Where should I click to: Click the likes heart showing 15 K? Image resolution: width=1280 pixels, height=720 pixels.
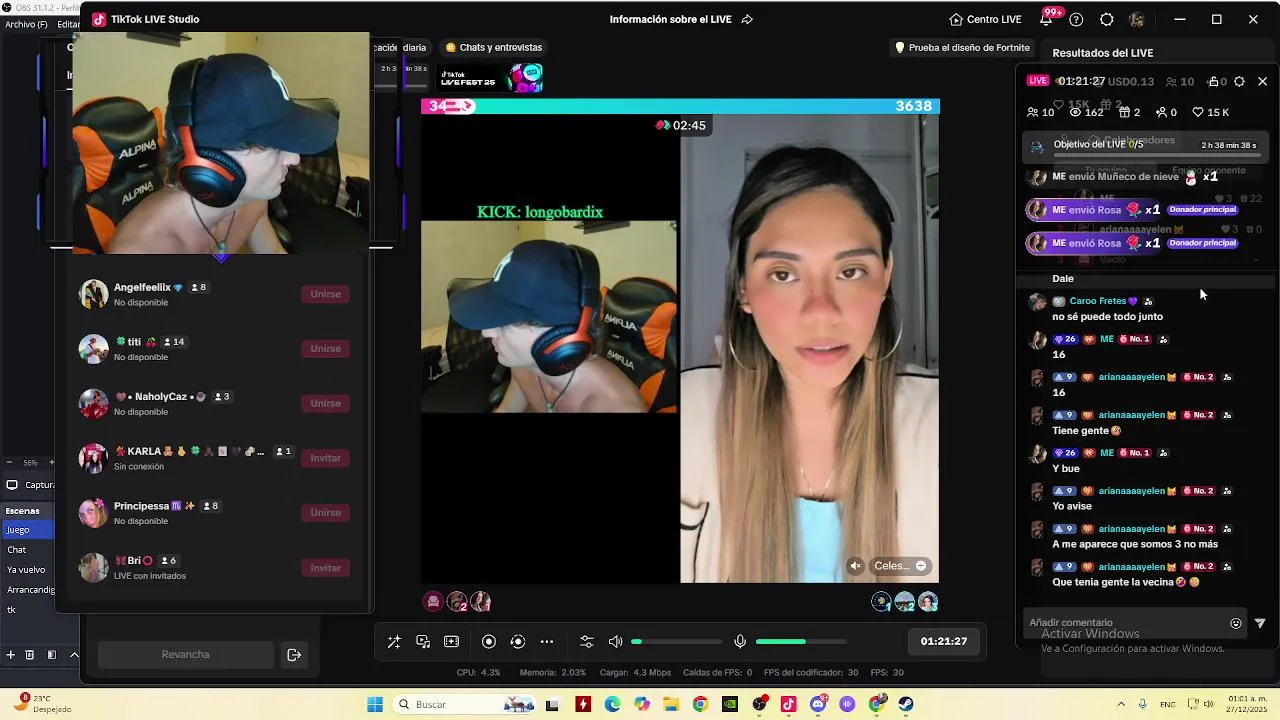pos(1210,112)
